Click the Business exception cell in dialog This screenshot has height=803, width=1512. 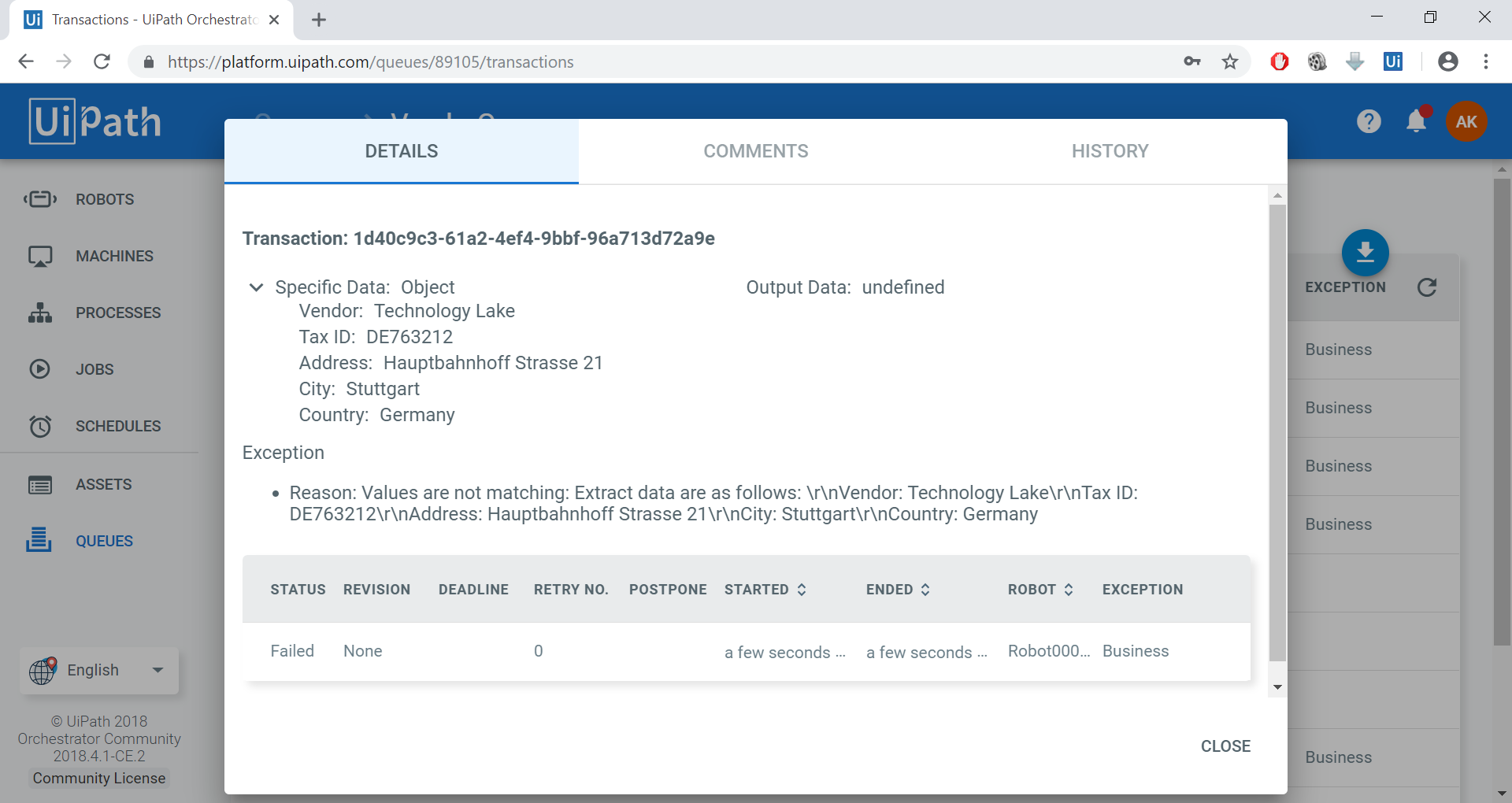coord(1136,651)
